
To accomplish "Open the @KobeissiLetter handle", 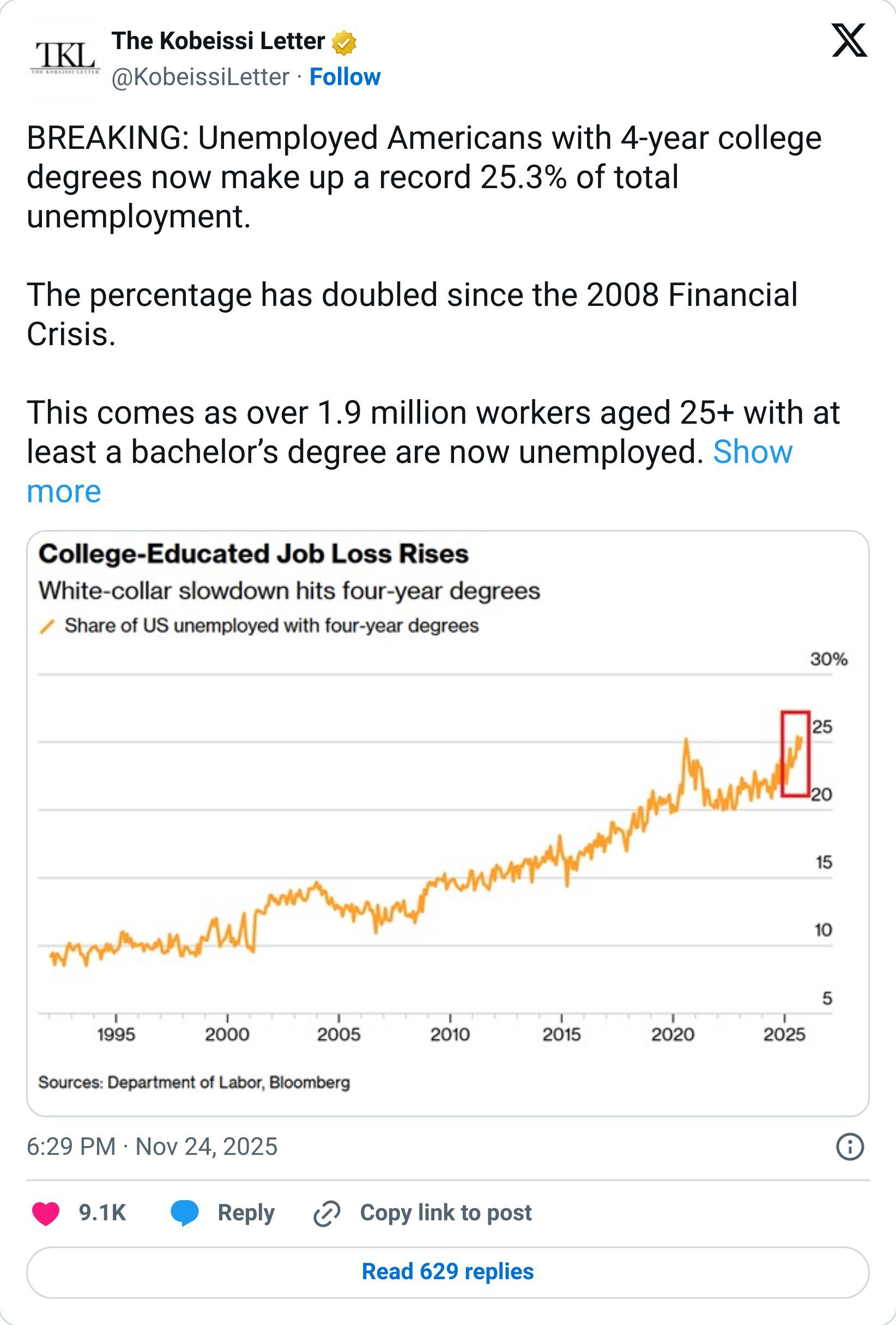I will coord(200,77).
